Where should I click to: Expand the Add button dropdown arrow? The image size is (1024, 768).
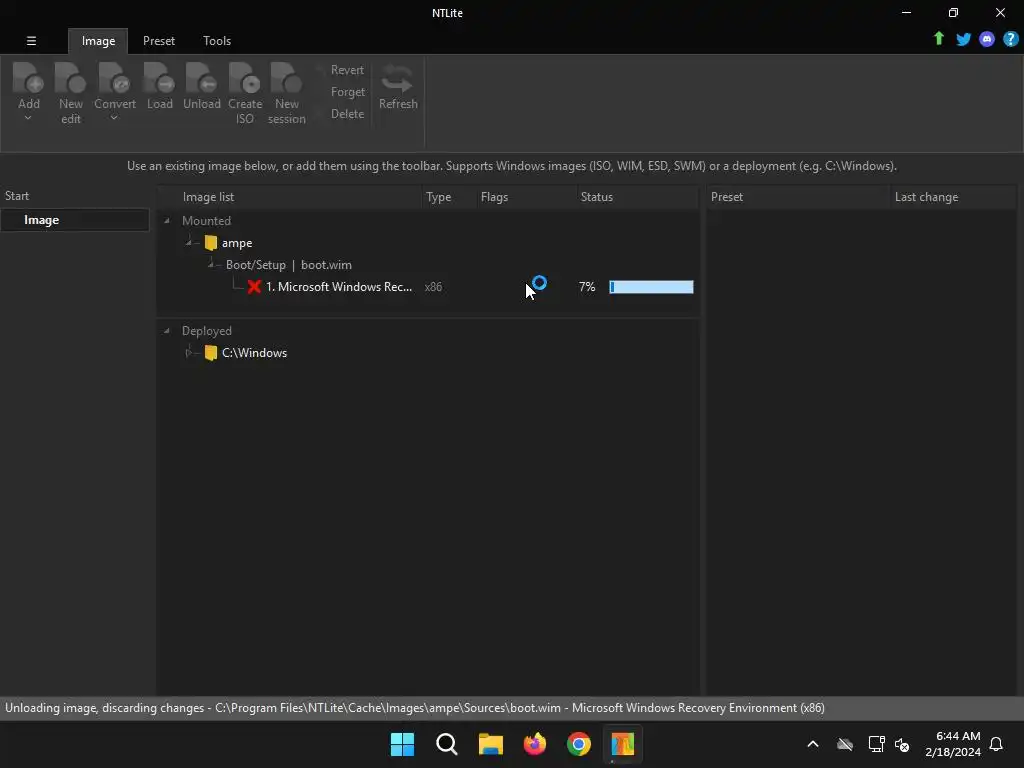tap(28, 118)
